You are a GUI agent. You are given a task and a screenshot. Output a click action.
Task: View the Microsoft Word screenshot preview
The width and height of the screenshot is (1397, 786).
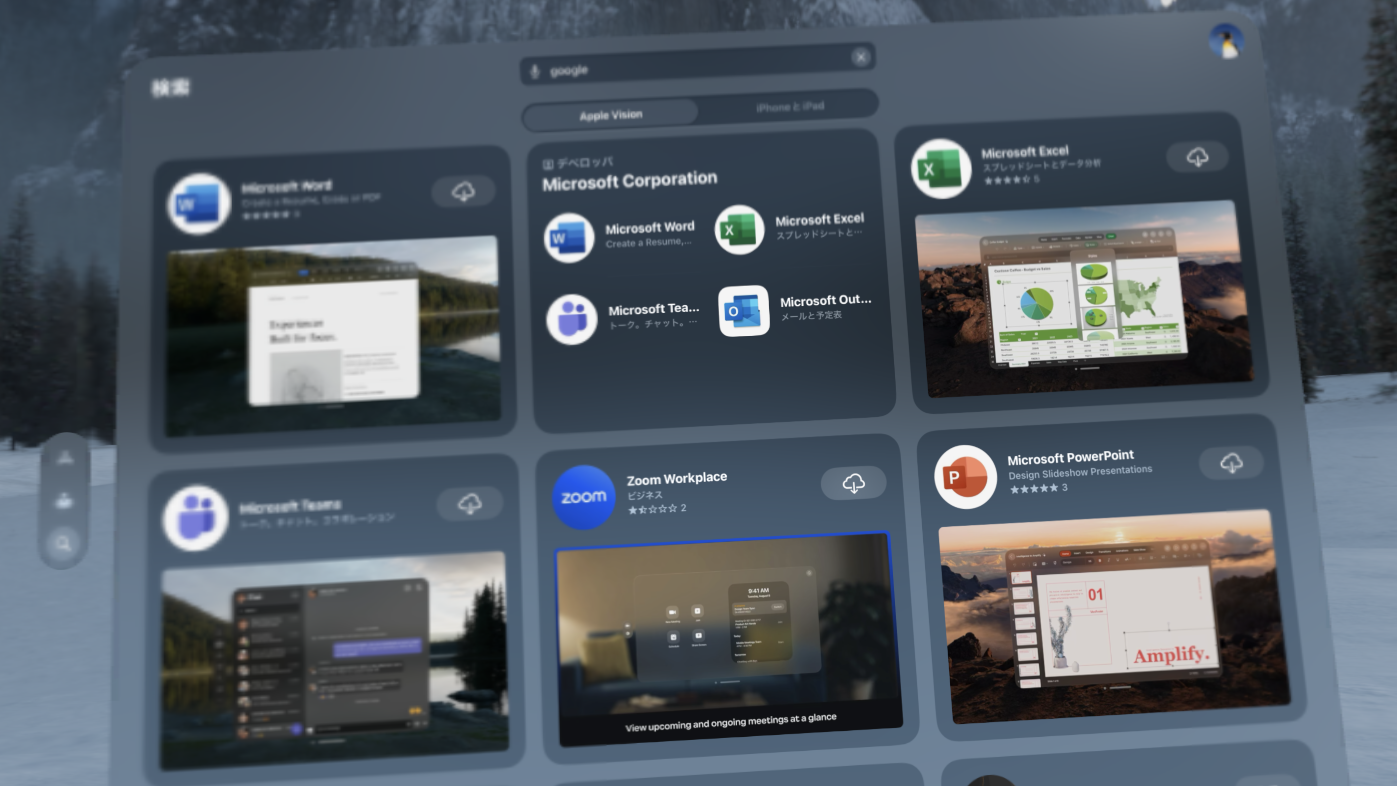pos(333,335)
